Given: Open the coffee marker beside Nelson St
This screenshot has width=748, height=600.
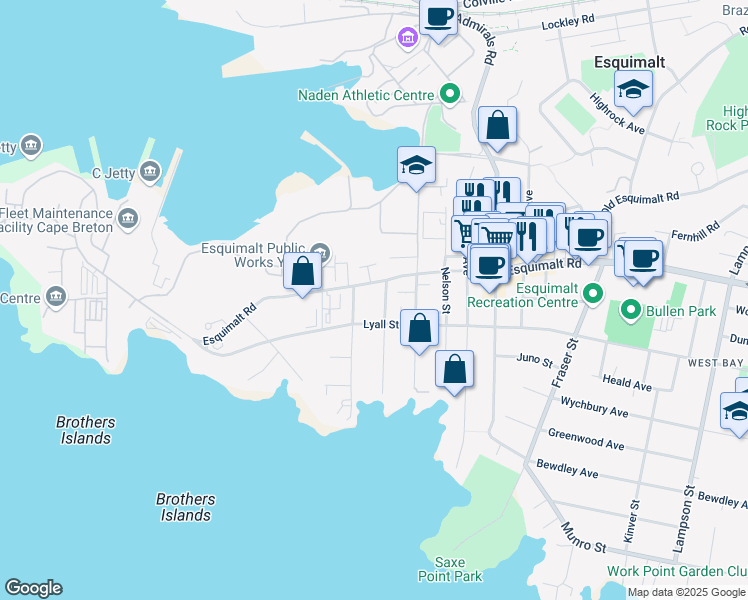Looking at the screenshot, I should [x=489, y=267].
